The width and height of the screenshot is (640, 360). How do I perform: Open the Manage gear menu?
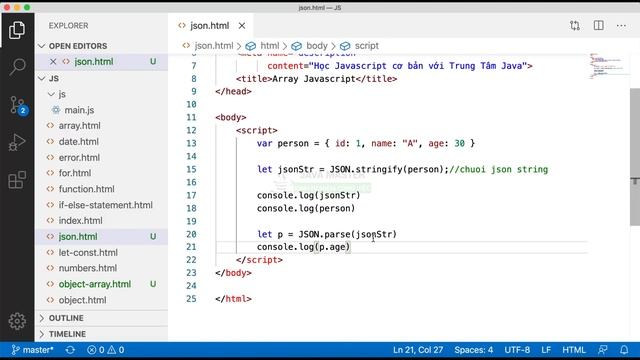pyautogui.click(x=17, y=321)
